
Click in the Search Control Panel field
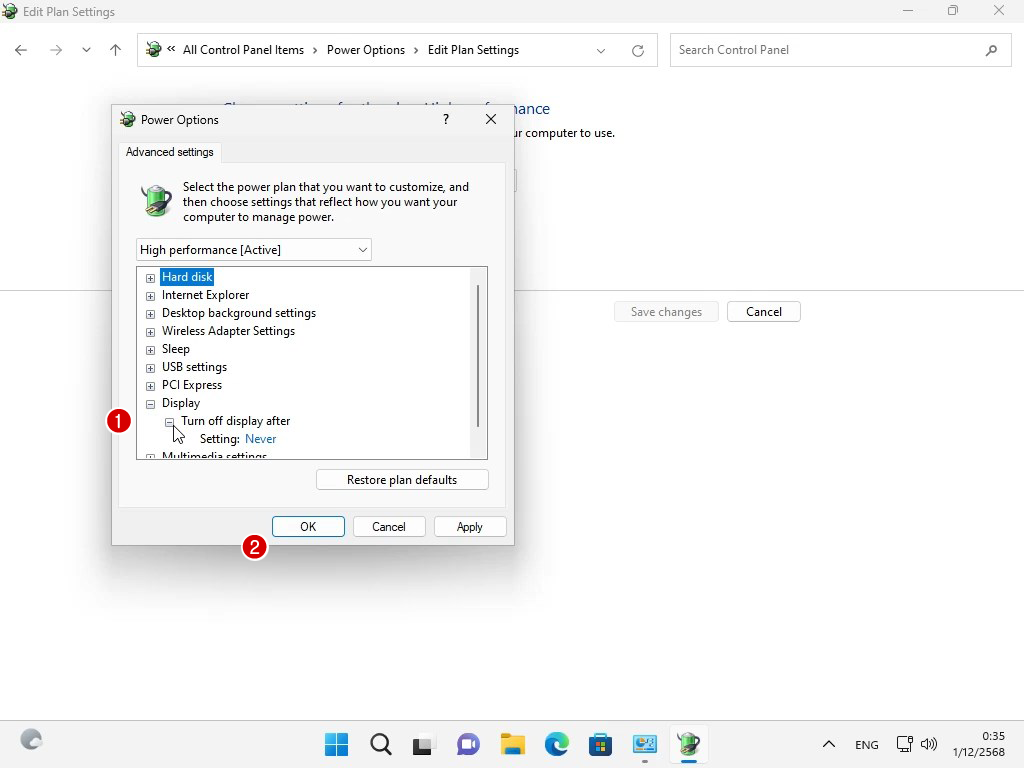[825, 50]
